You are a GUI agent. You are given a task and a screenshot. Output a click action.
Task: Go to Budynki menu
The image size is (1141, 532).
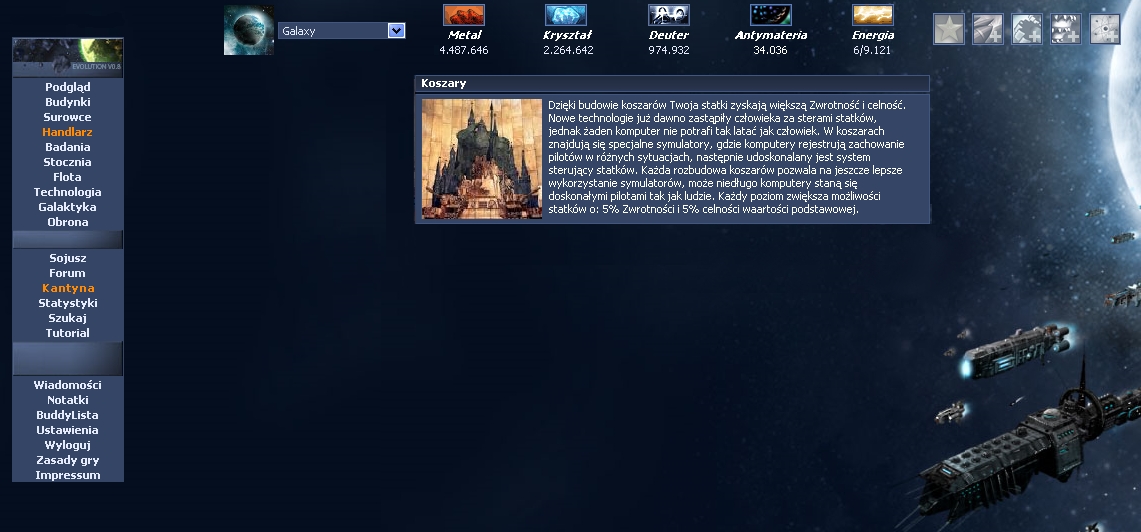click(68, 102)
